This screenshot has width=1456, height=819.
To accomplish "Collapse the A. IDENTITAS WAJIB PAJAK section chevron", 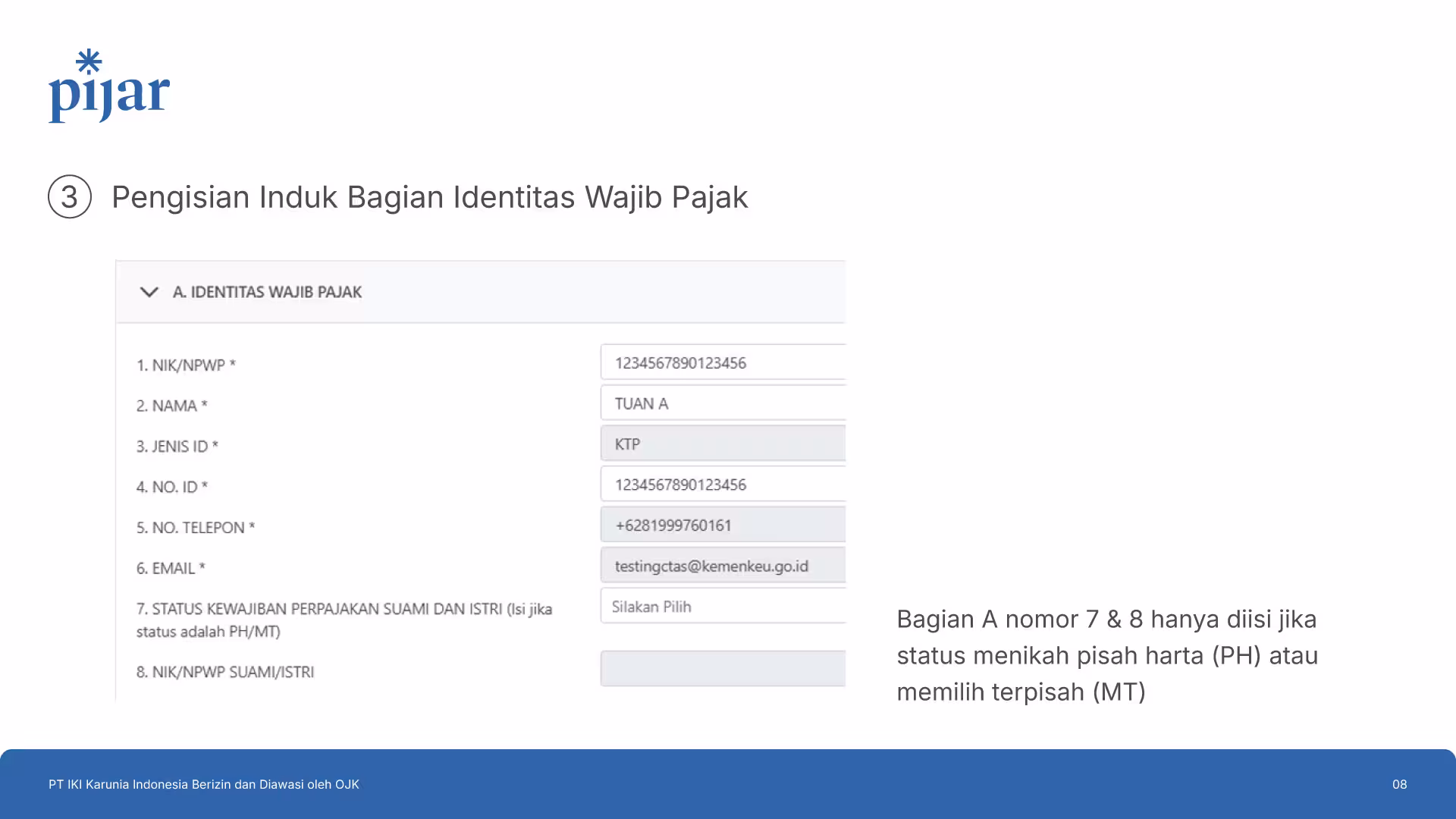I will [149, 292].
